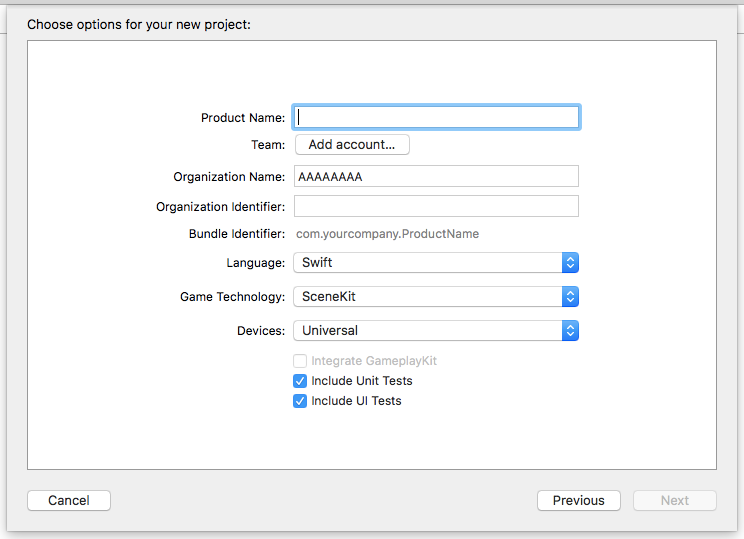
Task: Click the Game Technology blue chevron icon
Action: [570, 297]
